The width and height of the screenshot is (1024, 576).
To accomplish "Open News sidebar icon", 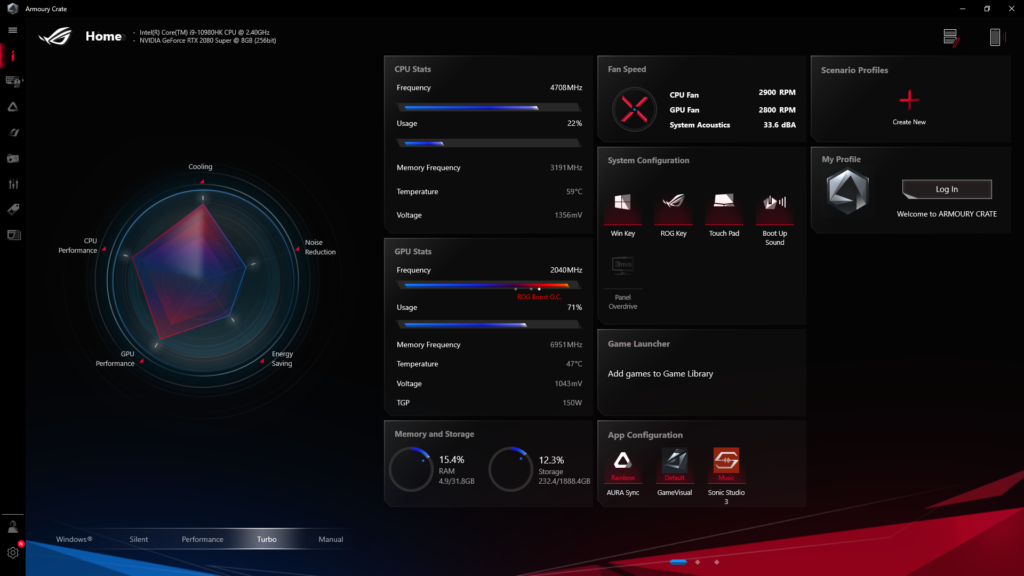I will tap(12, 235).
